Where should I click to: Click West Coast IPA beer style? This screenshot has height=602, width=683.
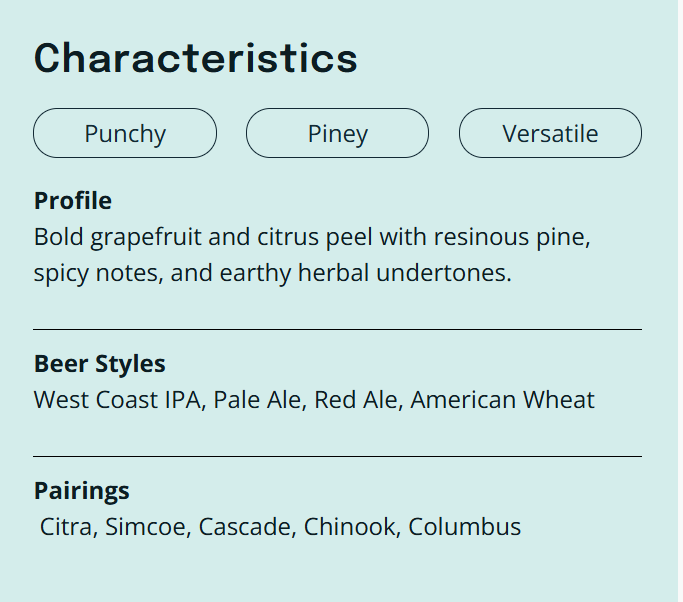120,400
